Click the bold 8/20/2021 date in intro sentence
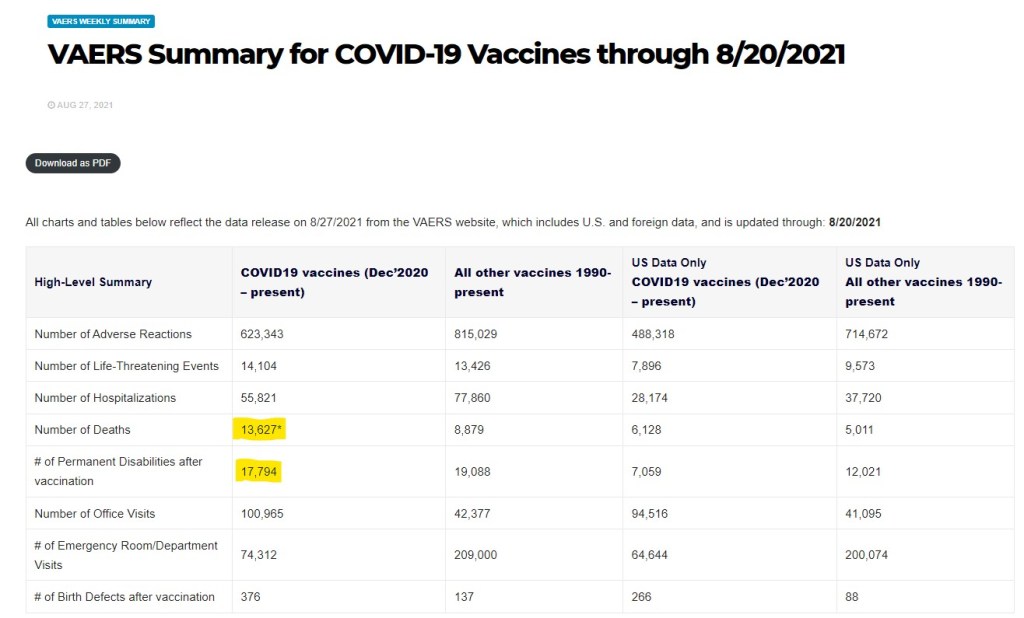Image resolution: width=1024 pixels, height=618 pixels. click(855, 222)
